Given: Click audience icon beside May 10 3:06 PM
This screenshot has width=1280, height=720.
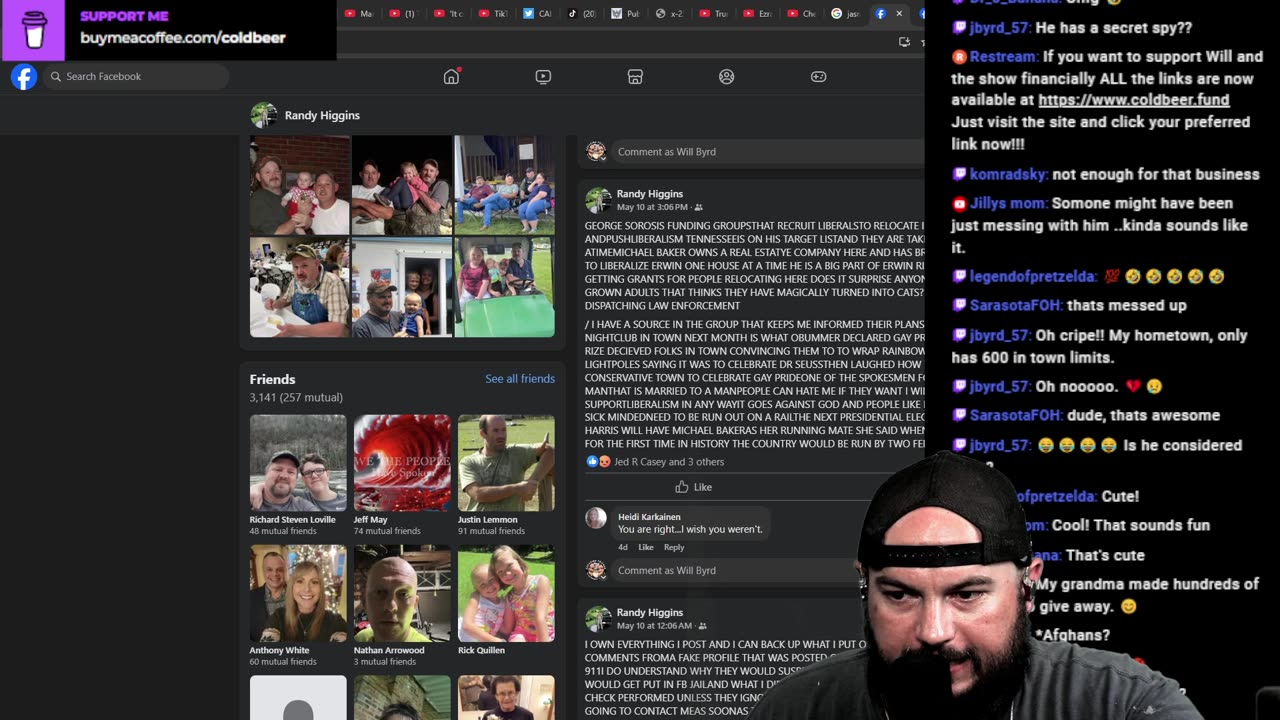Looking at the screenshot, I should point(698,207).
